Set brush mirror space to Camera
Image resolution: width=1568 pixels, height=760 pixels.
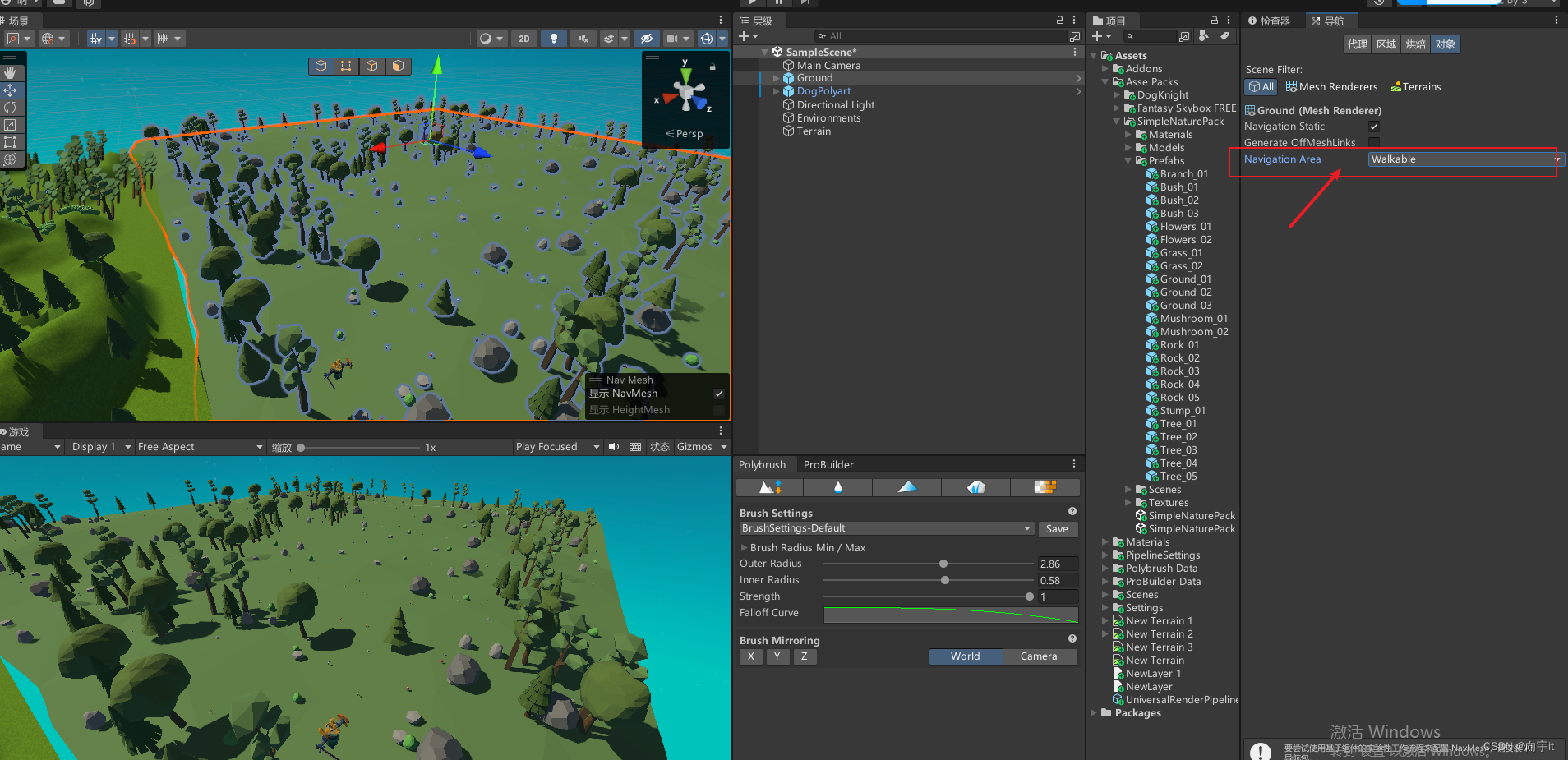pos(1039,656)
